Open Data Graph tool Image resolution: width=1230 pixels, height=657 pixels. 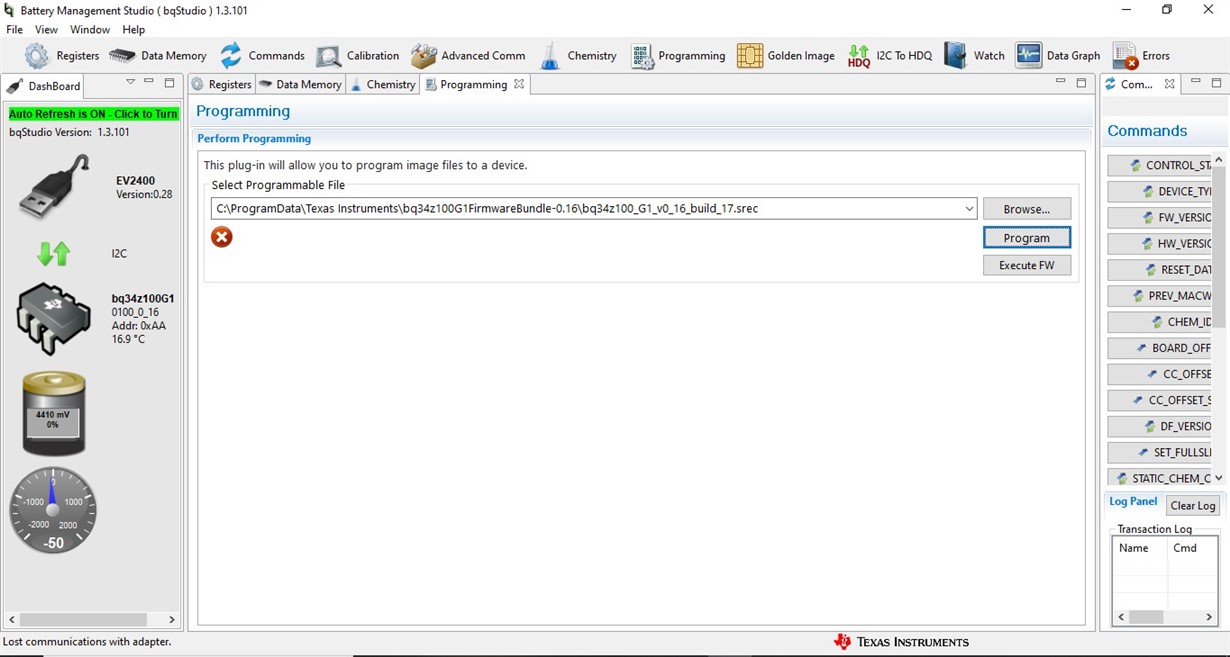[1058, 56]
